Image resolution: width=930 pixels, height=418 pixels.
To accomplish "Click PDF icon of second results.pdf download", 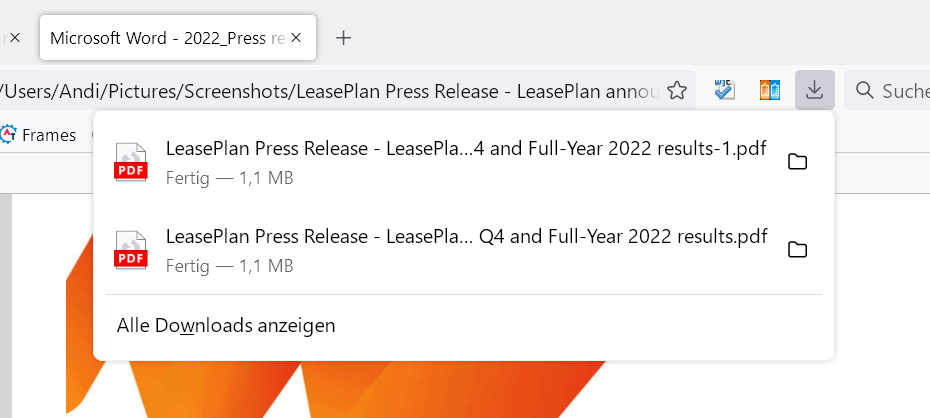I will pos(131,250).
